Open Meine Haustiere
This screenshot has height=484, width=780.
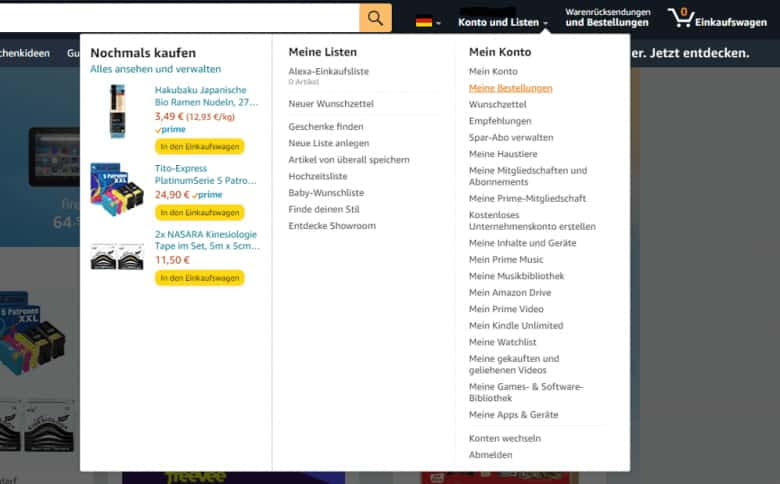point(503,154)
